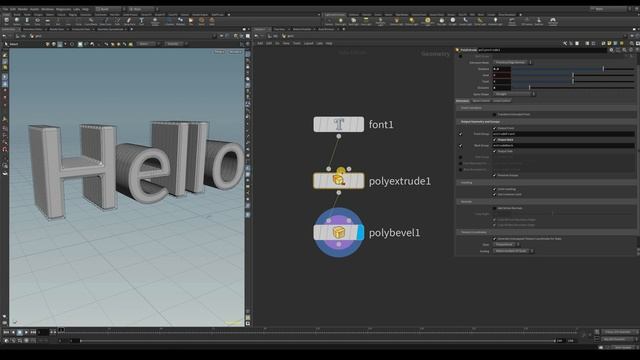Open the Build desktop dropdown

pyautogui.click(x=109, y=9)
